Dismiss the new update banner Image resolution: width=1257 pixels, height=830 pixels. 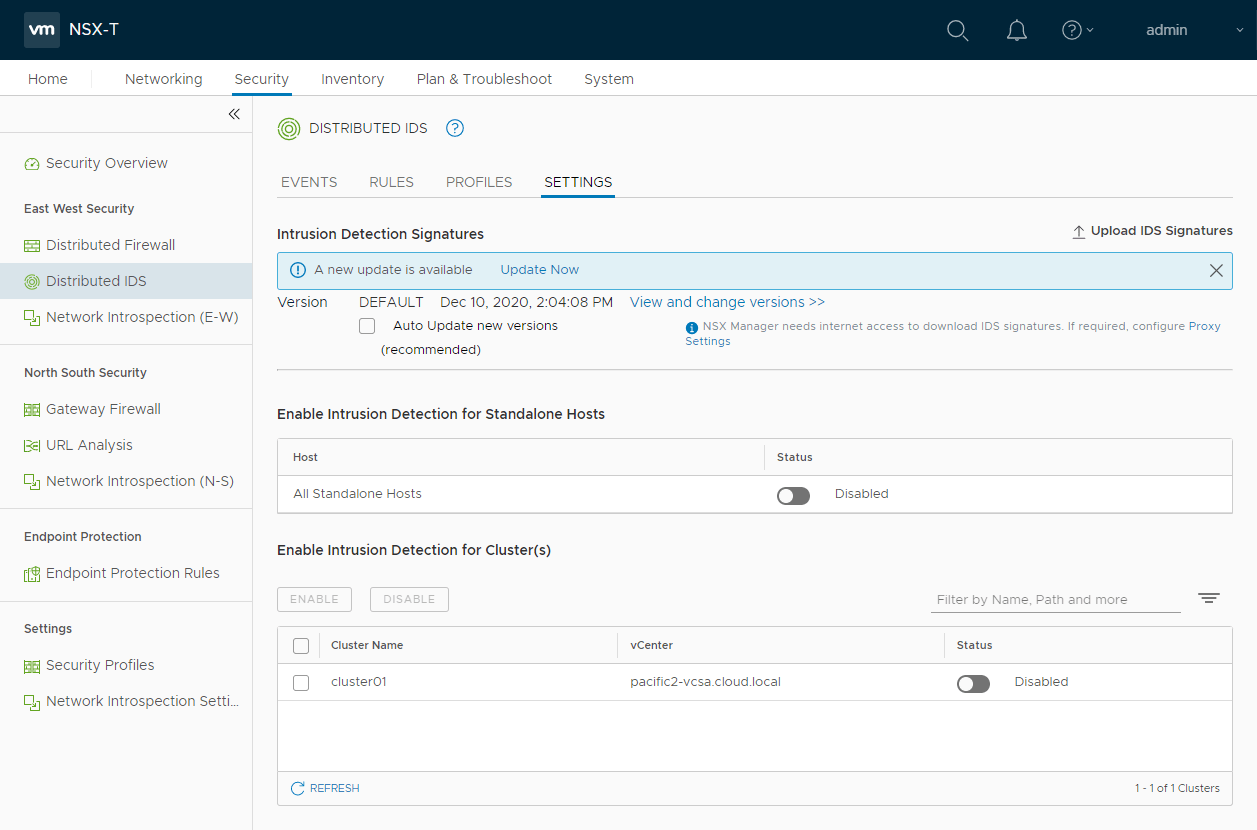(x=1216, y=271)
